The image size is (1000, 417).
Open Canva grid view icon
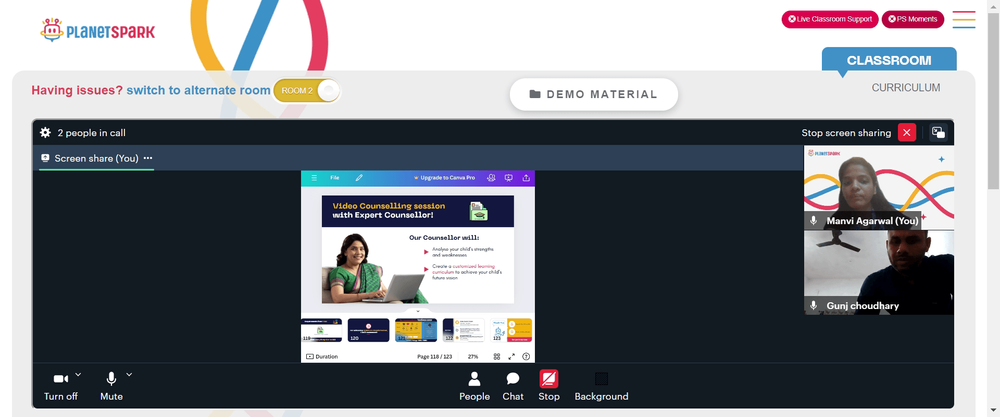pos(497,356)
